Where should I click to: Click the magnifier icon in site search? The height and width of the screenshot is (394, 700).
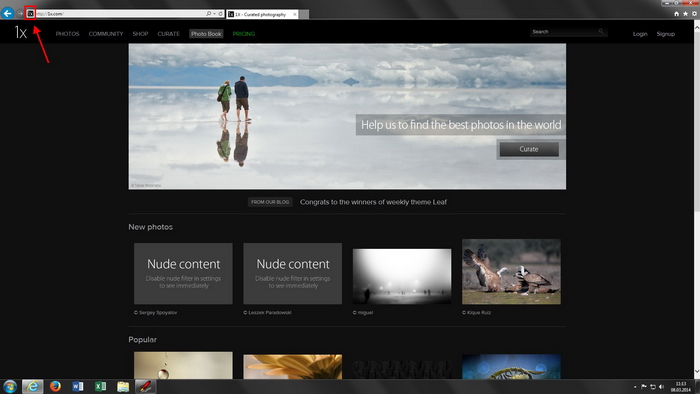click(601, 32)
